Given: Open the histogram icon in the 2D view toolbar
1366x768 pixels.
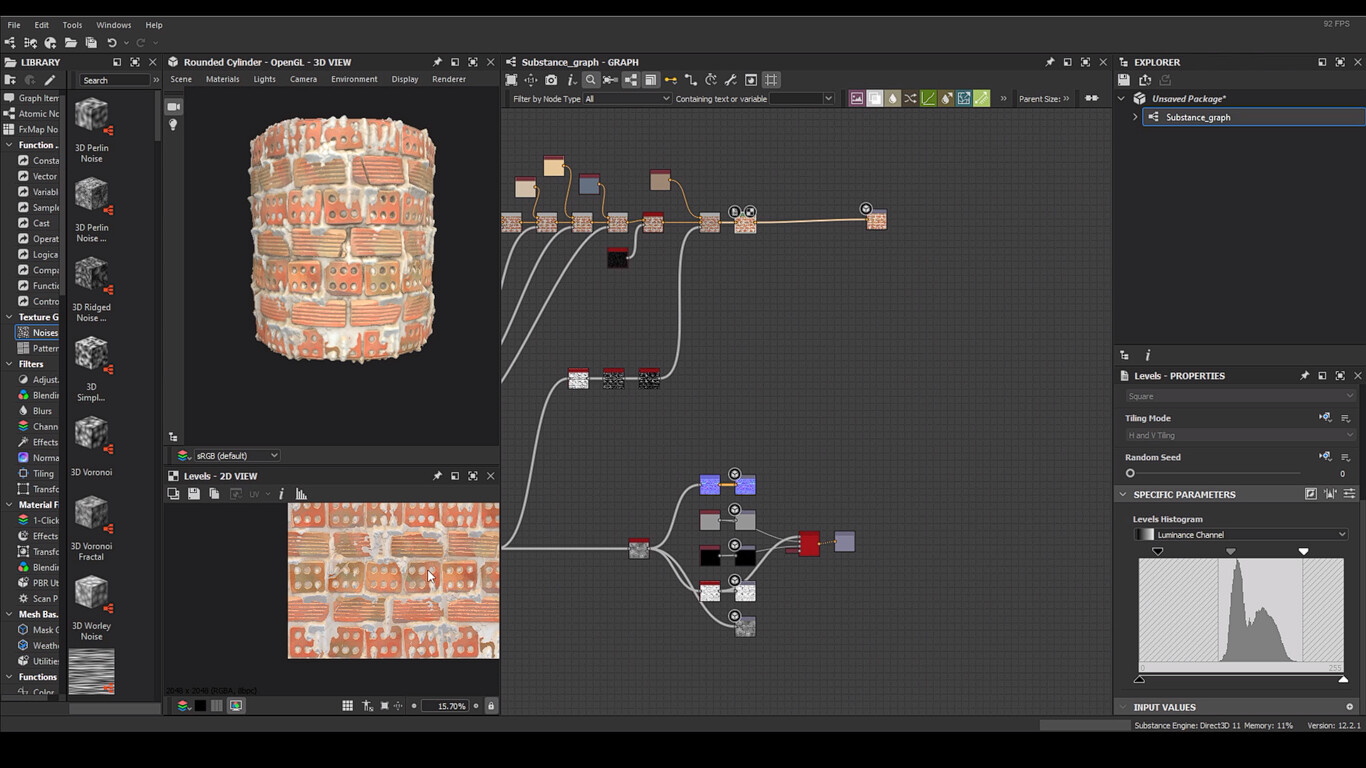Looking at the screenshot, I should pos(301,493).
